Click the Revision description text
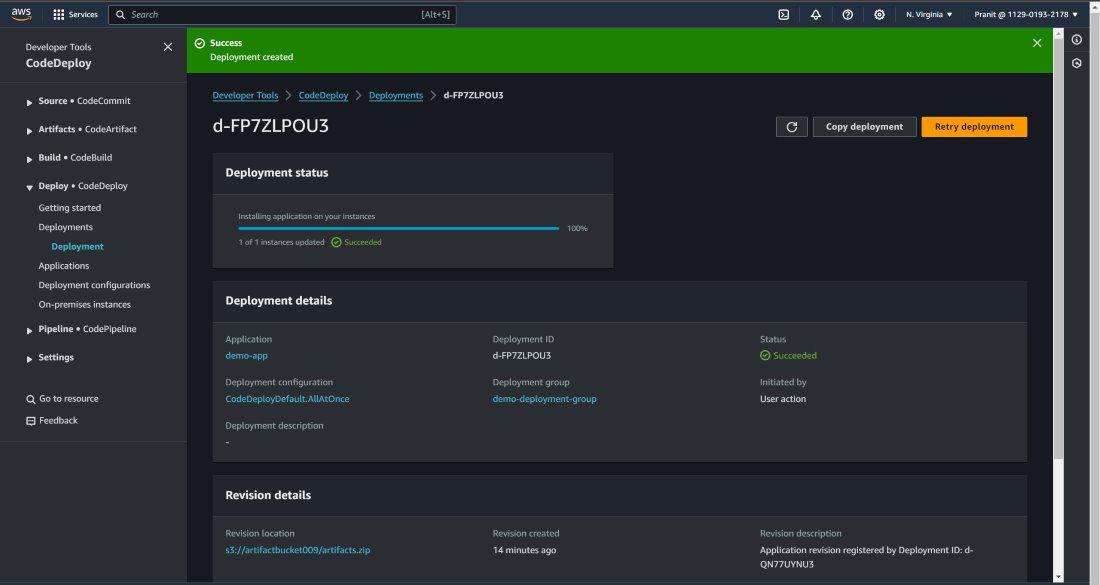The image size is (1100, 585). pyautogui.click(x=866, y=558)
